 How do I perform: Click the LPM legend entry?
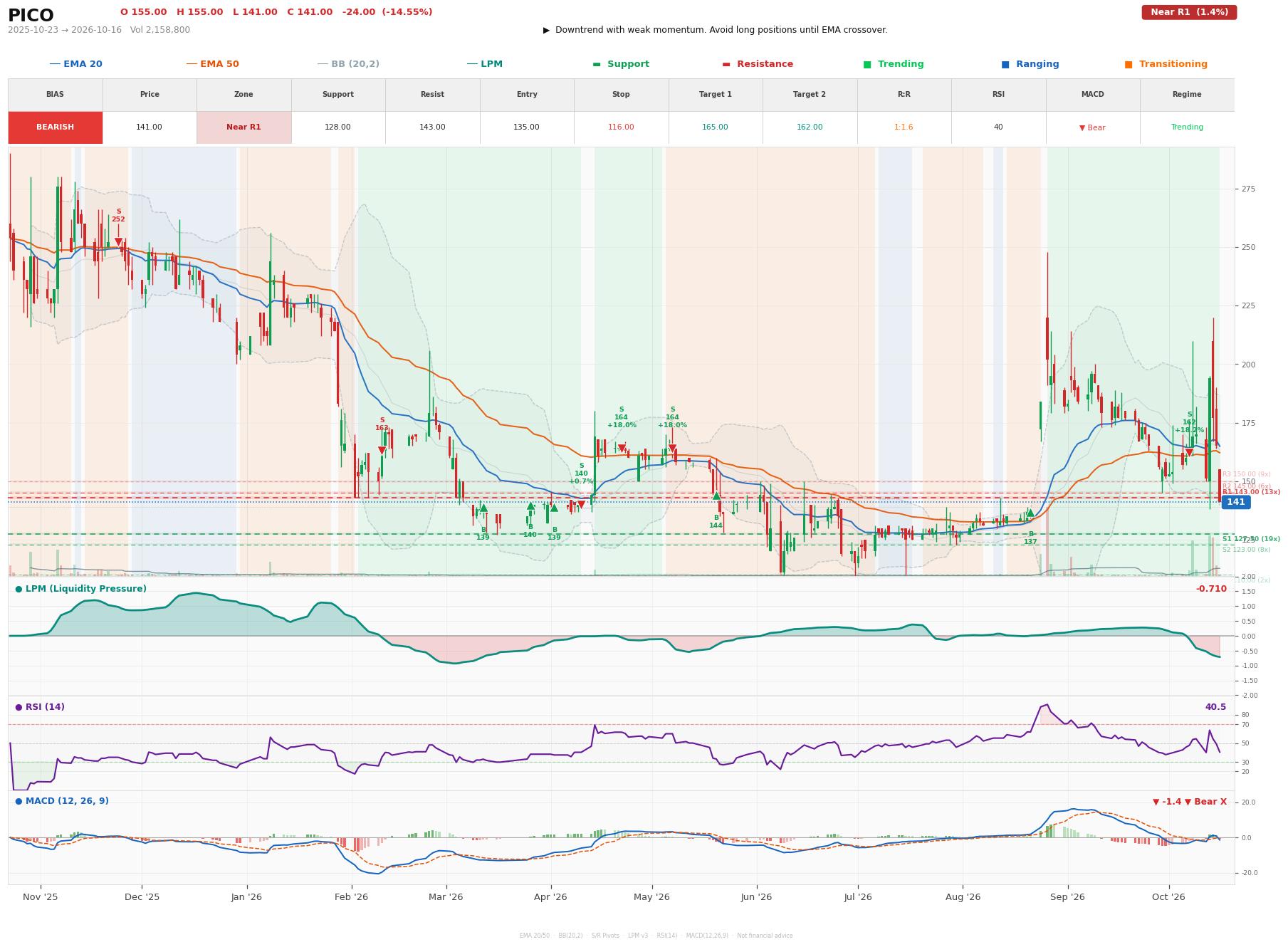[484, 64]
